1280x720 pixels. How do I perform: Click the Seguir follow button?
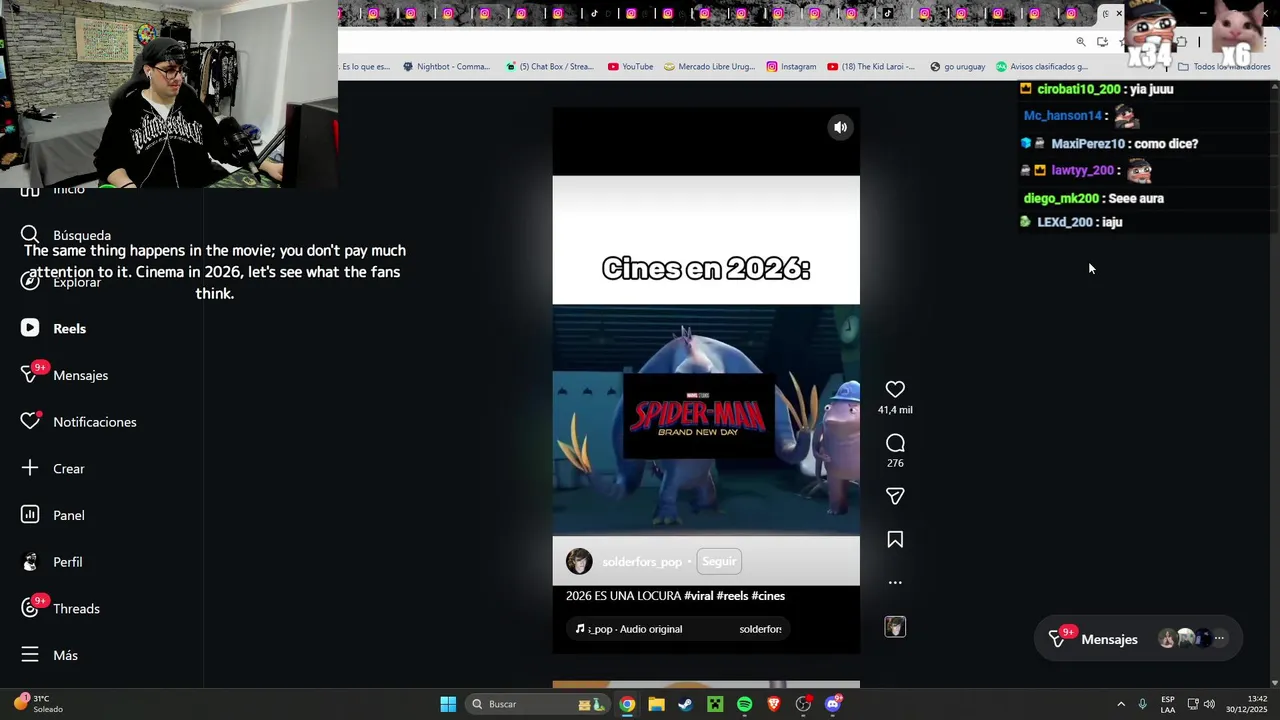pos(719,561)
